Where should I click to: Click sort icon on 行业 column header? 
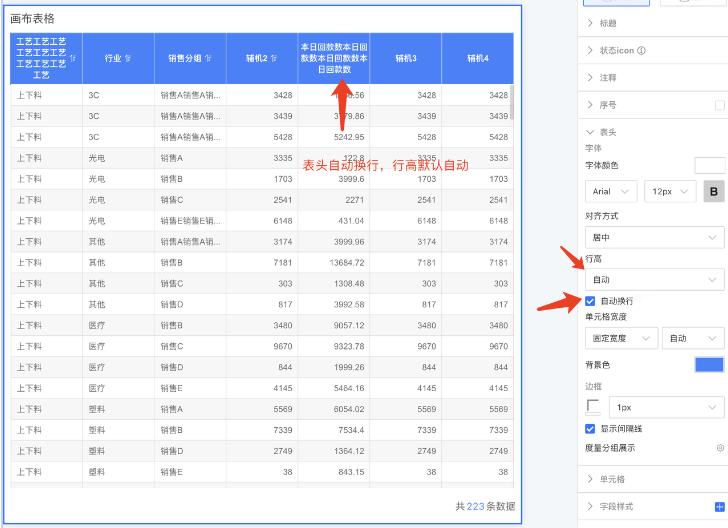point(128,58)
